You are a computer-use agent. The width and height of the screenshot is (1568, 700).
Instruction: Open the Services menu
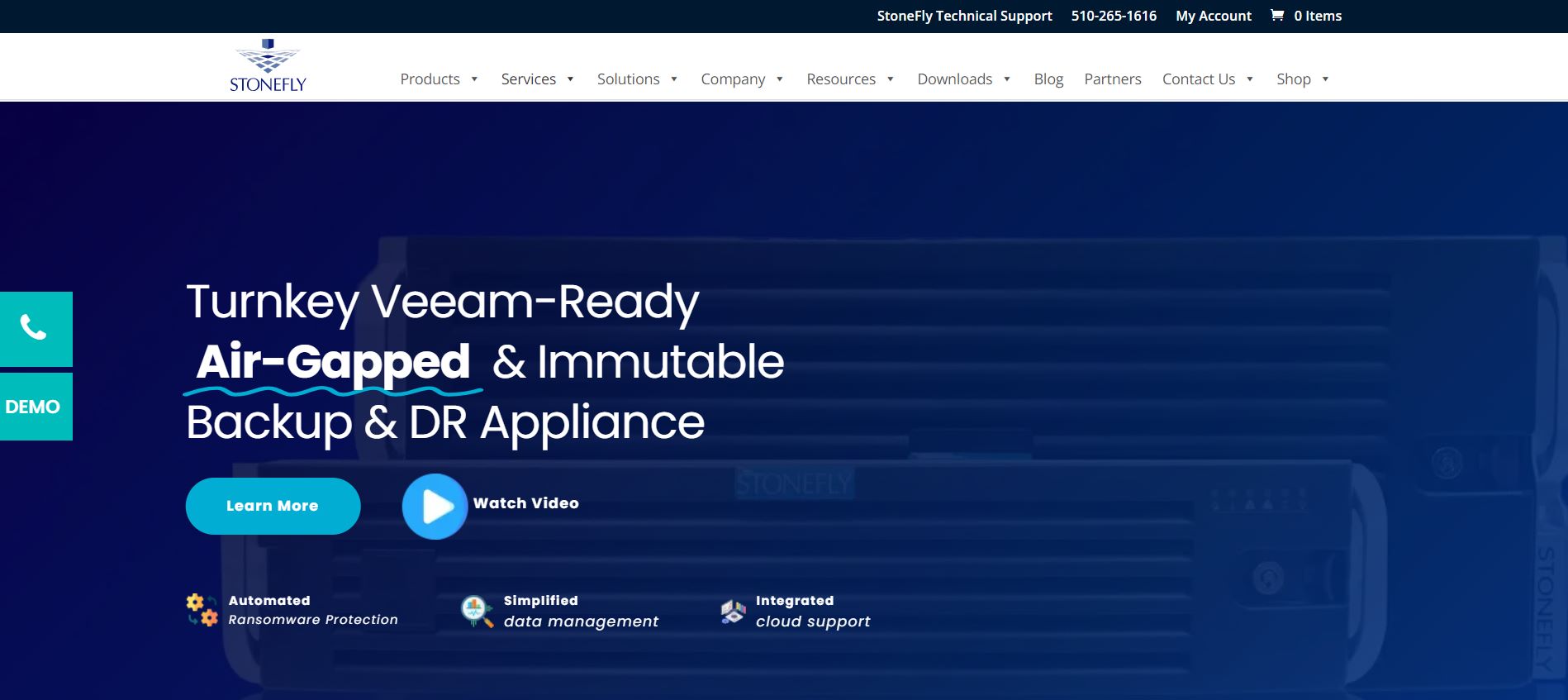528,79
